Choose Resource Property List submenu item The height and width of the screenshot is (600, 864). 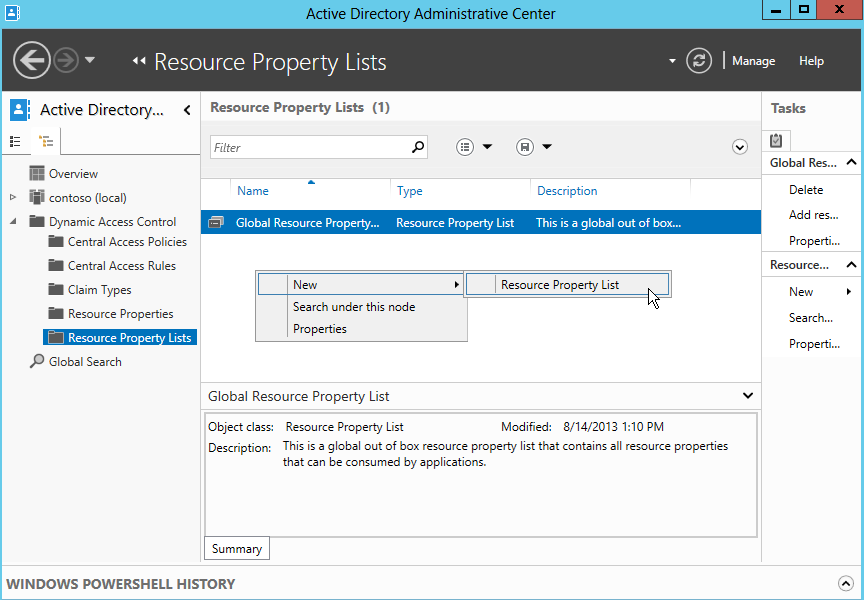[568, 285]
